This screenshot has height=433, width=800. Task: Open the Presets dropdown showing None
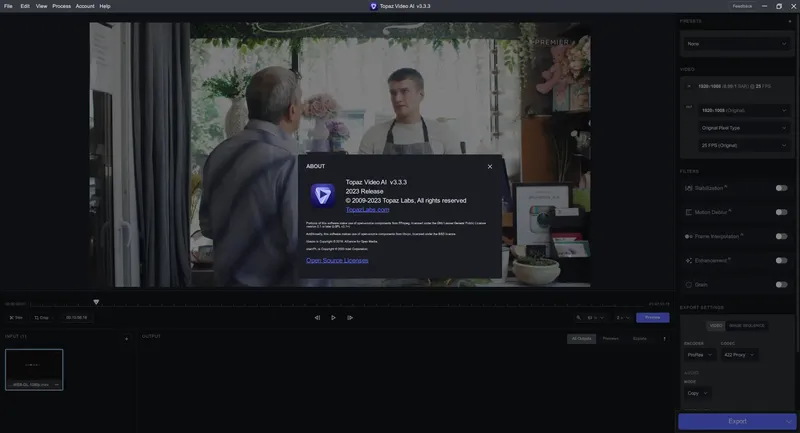tap(736, 44)
